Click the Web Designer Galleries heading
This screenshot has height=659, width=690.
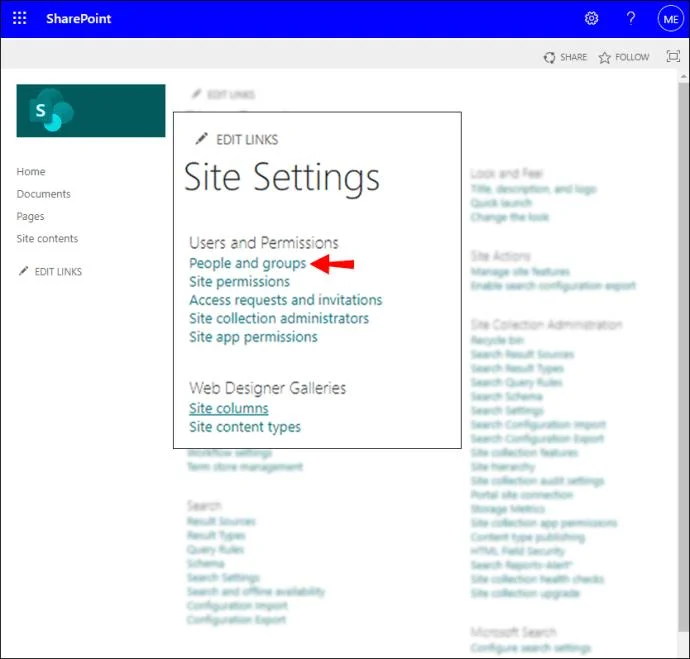(x=268, y=388)
